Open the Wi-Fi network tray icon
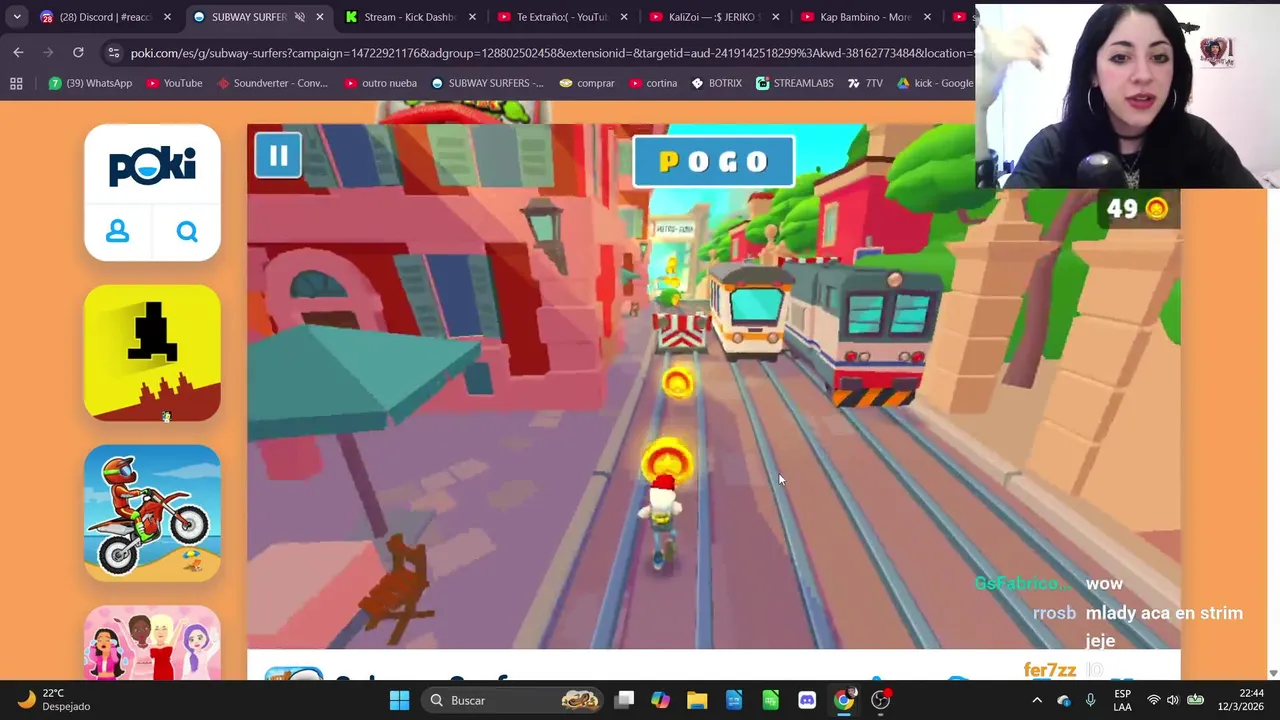This screenshot has width=1280, height=720. coord(1154,700)
